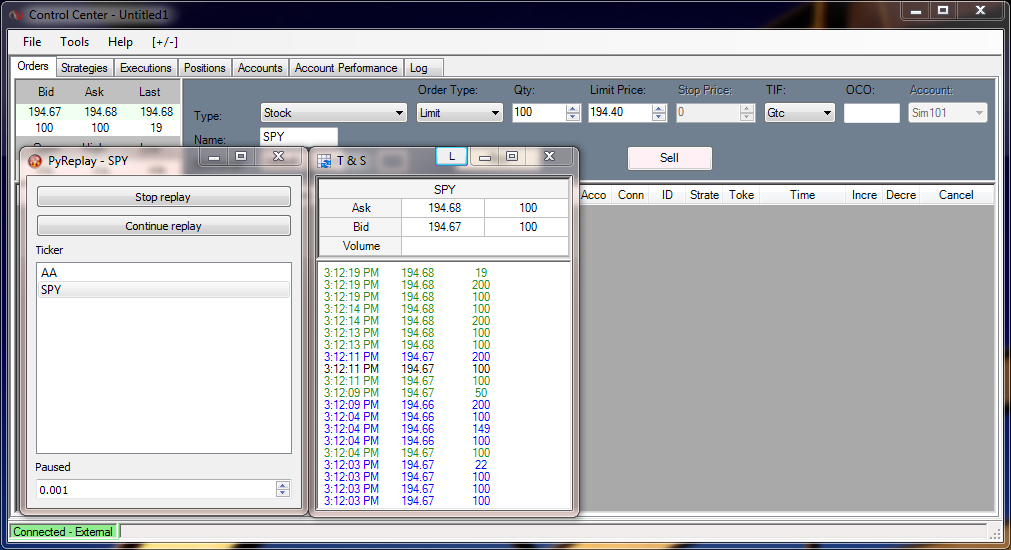This screenshot has width=1011, height=550.
Task: Decrease Limit Price with down arrow
Action: pyautogui.click(x=658, y=117)
